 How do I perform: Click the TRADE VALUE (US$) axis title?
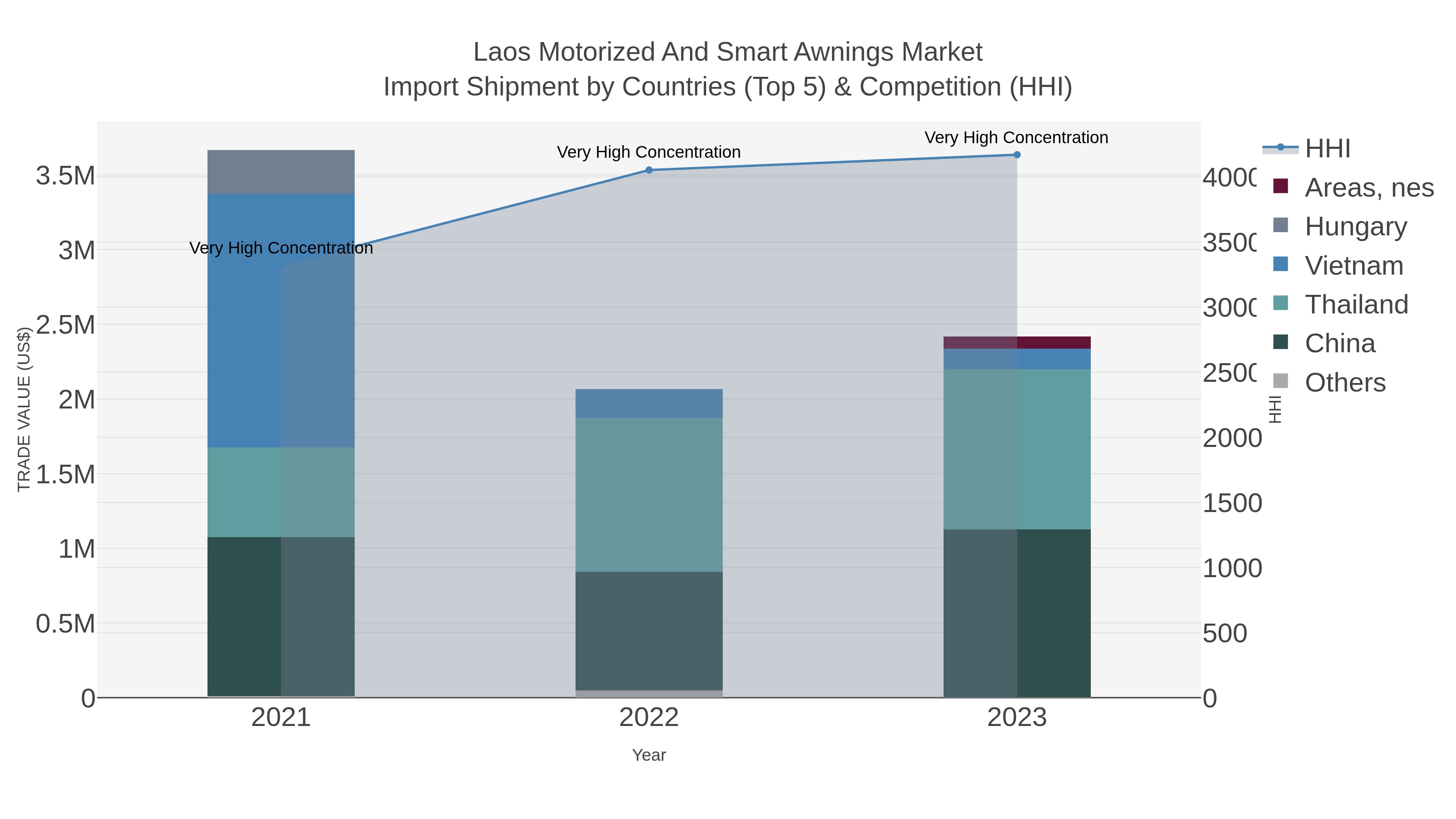coord(24,409)
